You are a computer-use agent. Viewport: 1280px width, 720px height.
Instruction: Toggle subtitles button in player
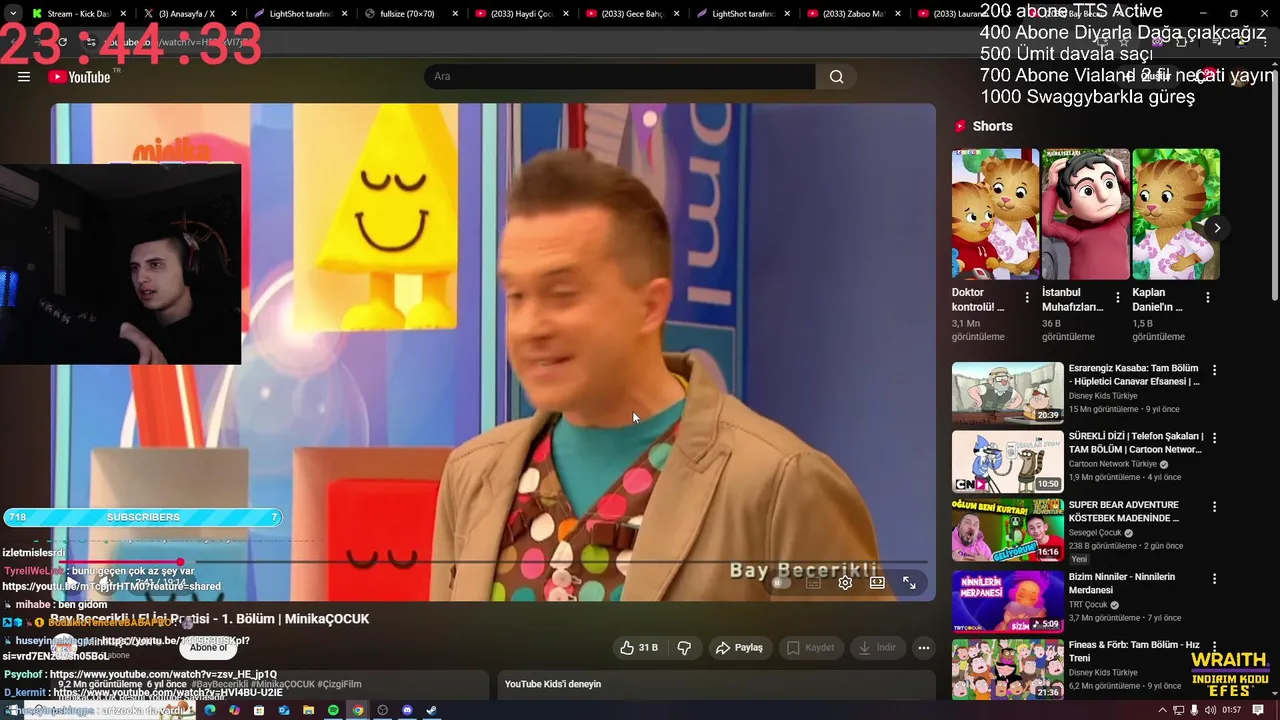pos(813,582)
